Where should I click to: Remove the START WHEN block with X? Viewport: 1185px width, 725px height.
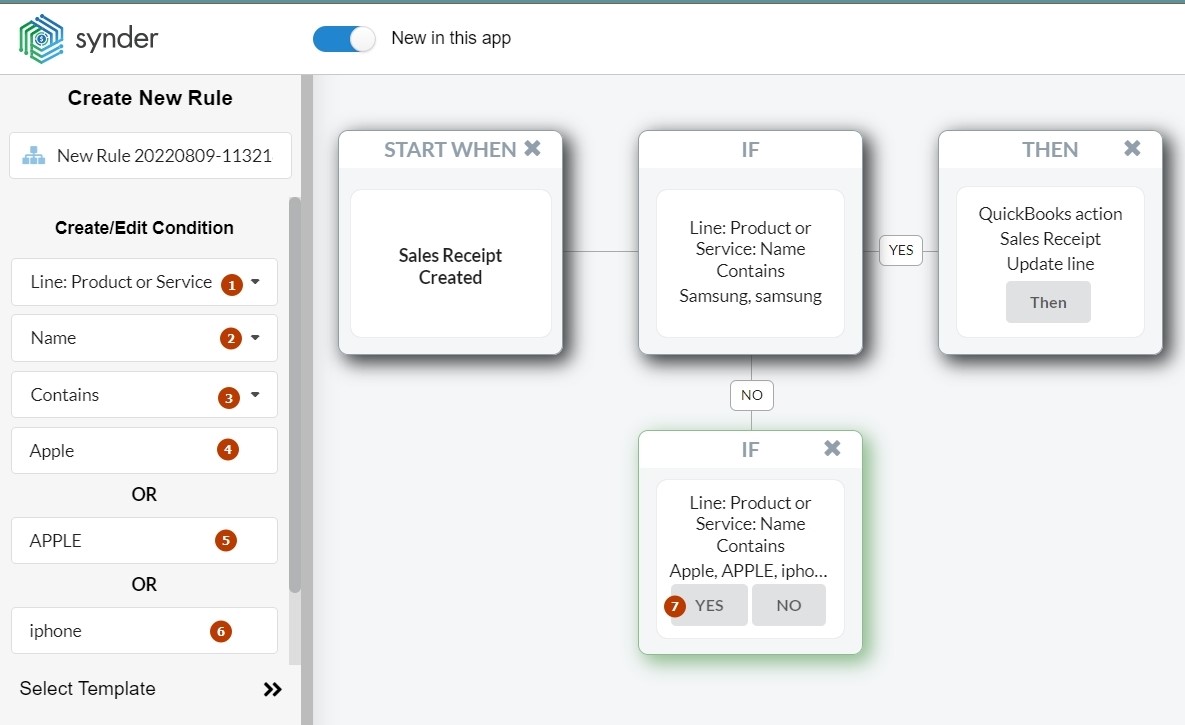pos(532,149)
